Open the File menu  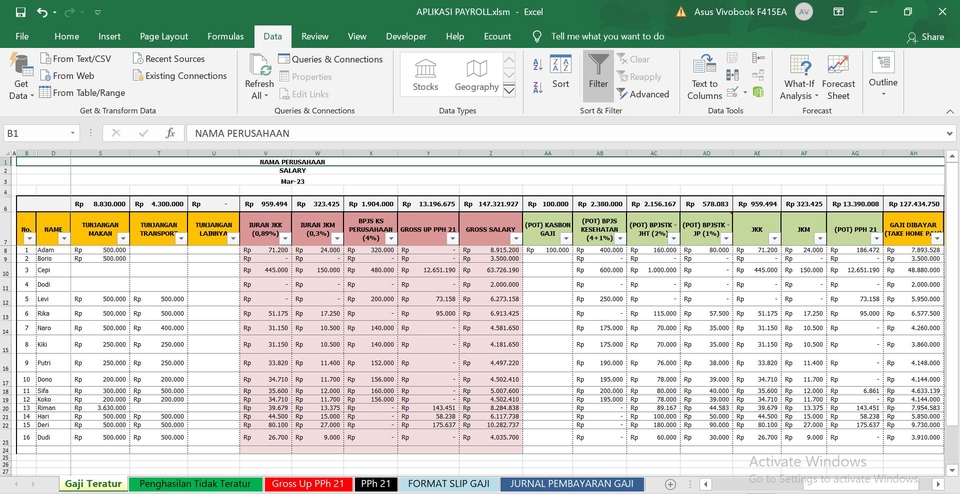pyautogui.click(x=22, y=36)
